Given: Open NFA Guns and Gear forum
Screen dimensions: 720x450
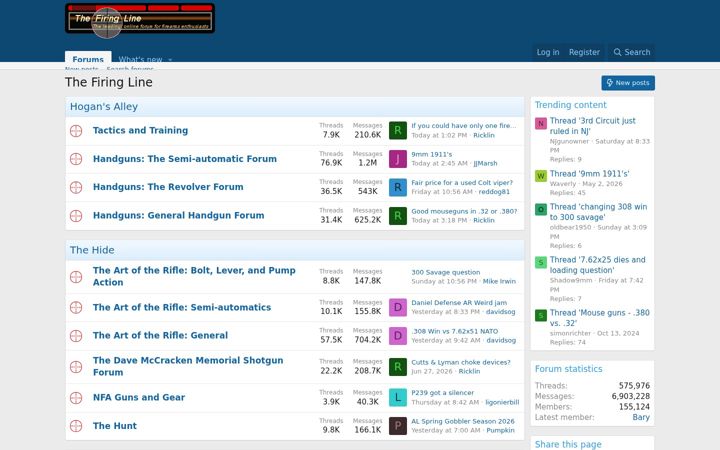Looking at the screenshot, I should tap(139, 397).
